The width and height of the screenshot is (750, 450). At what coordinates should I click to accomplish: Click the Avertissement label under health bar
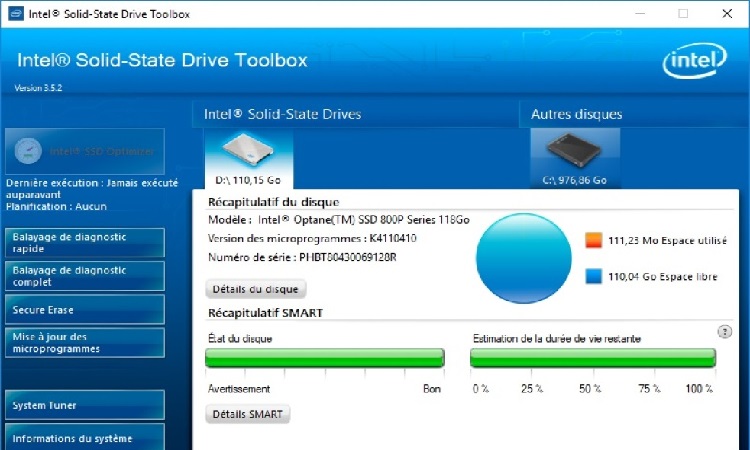click(x=239, y=389)
